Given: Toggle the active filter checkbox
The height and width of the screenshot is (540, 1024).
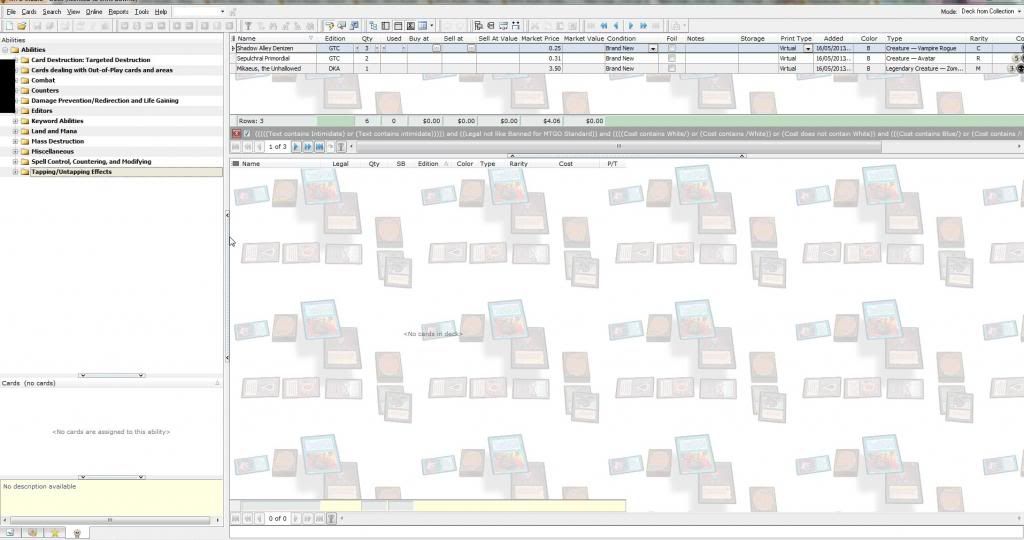Looking at the screenshot, I should (x=247, y=133).
